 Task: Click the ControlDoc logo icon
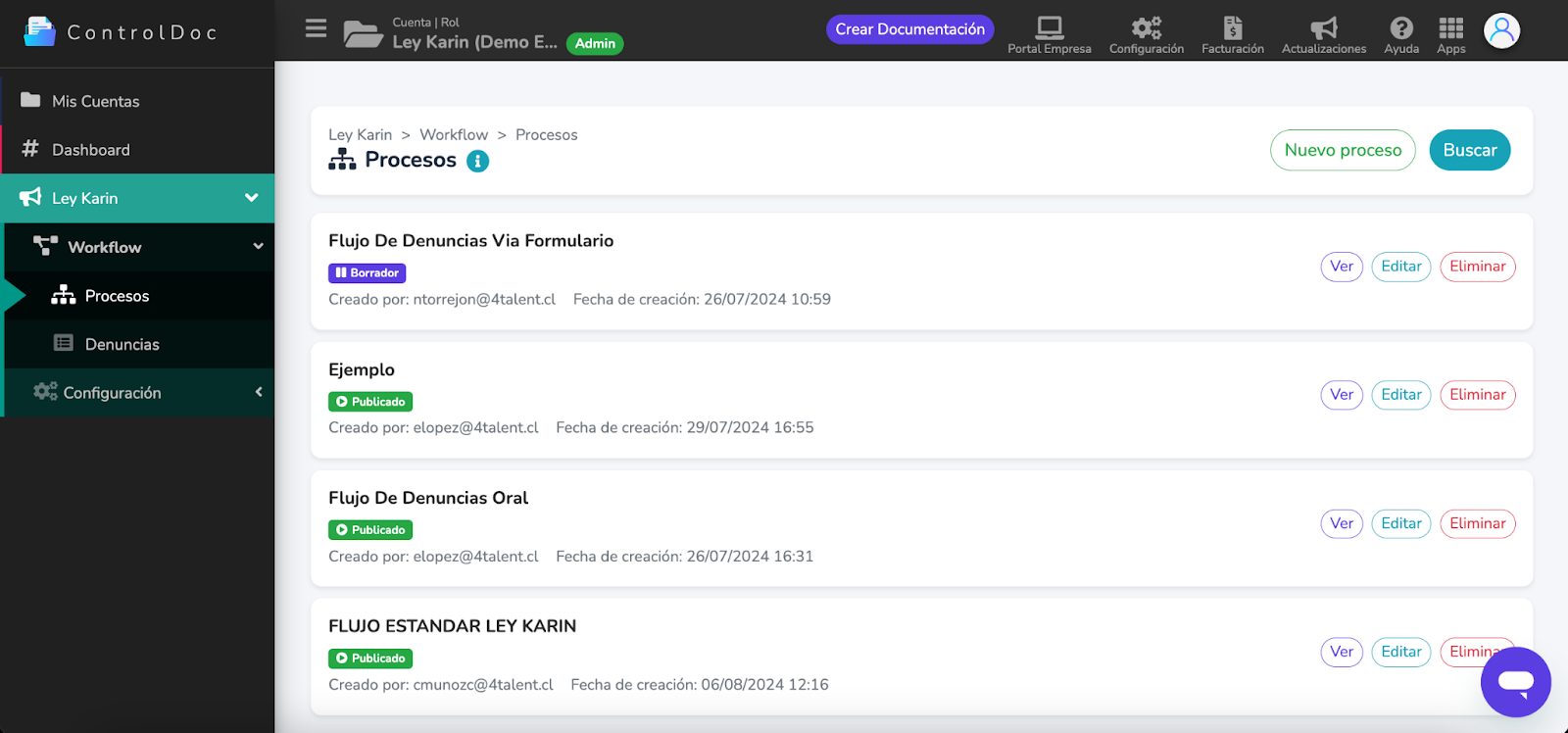(39, 31)
